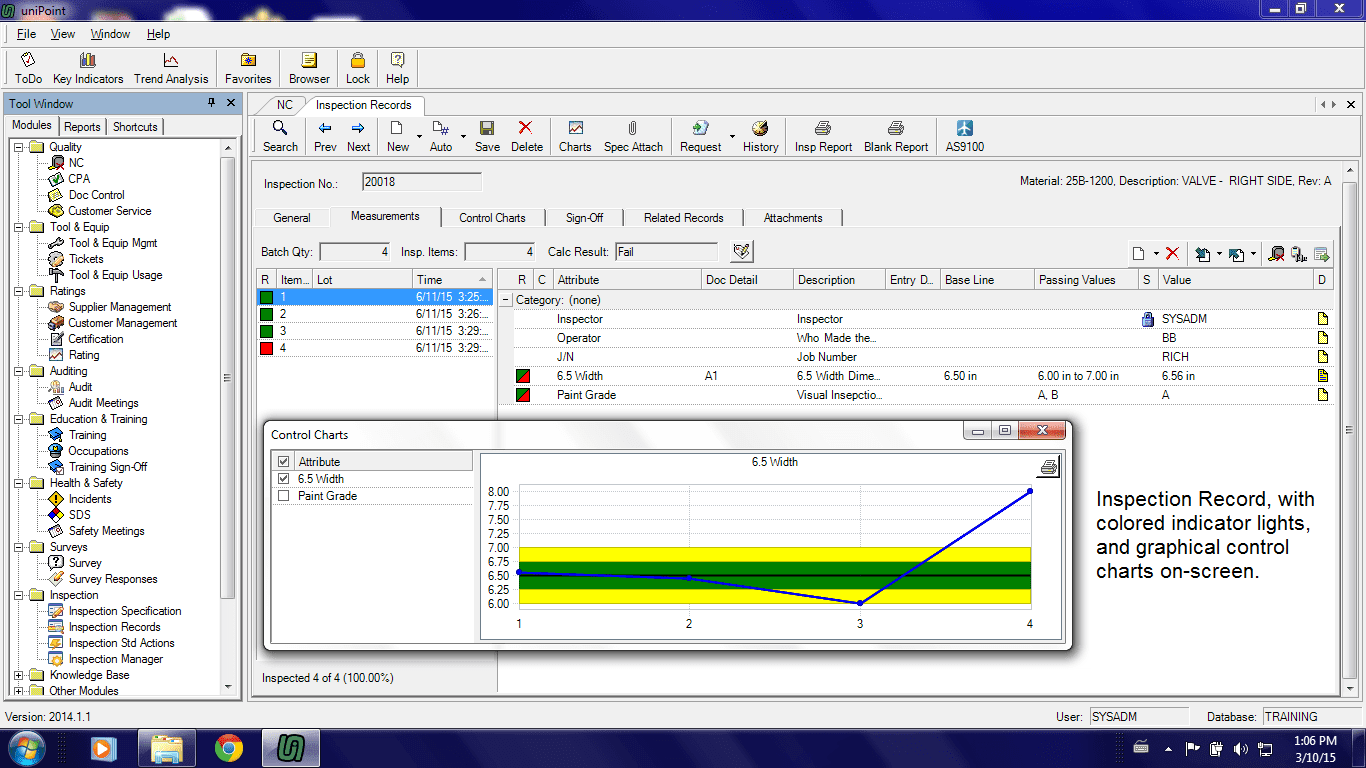The width and height of the screenshot is (1366, 768).
Task: Uncheck the 6.5 Width checkbox
Action: click(x=283, y=478)
